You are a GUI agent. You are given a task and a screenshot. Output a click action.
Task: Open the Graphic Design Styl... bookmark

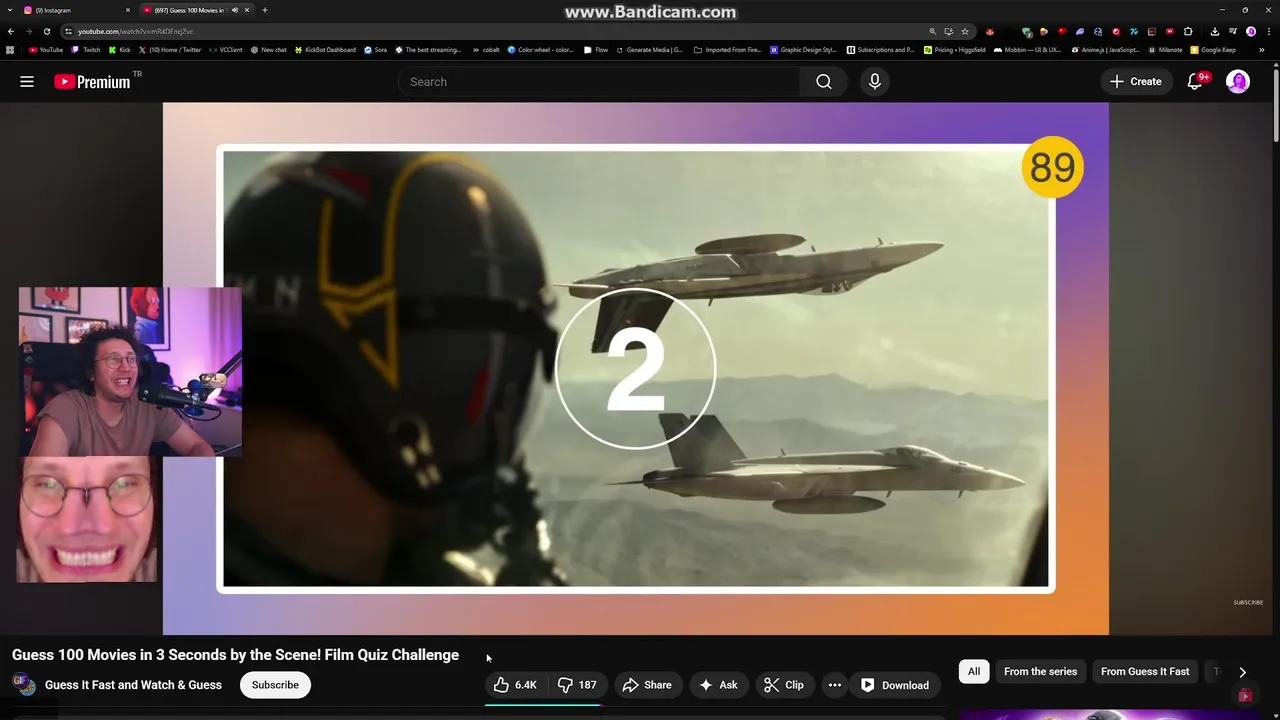coord(804,50)
